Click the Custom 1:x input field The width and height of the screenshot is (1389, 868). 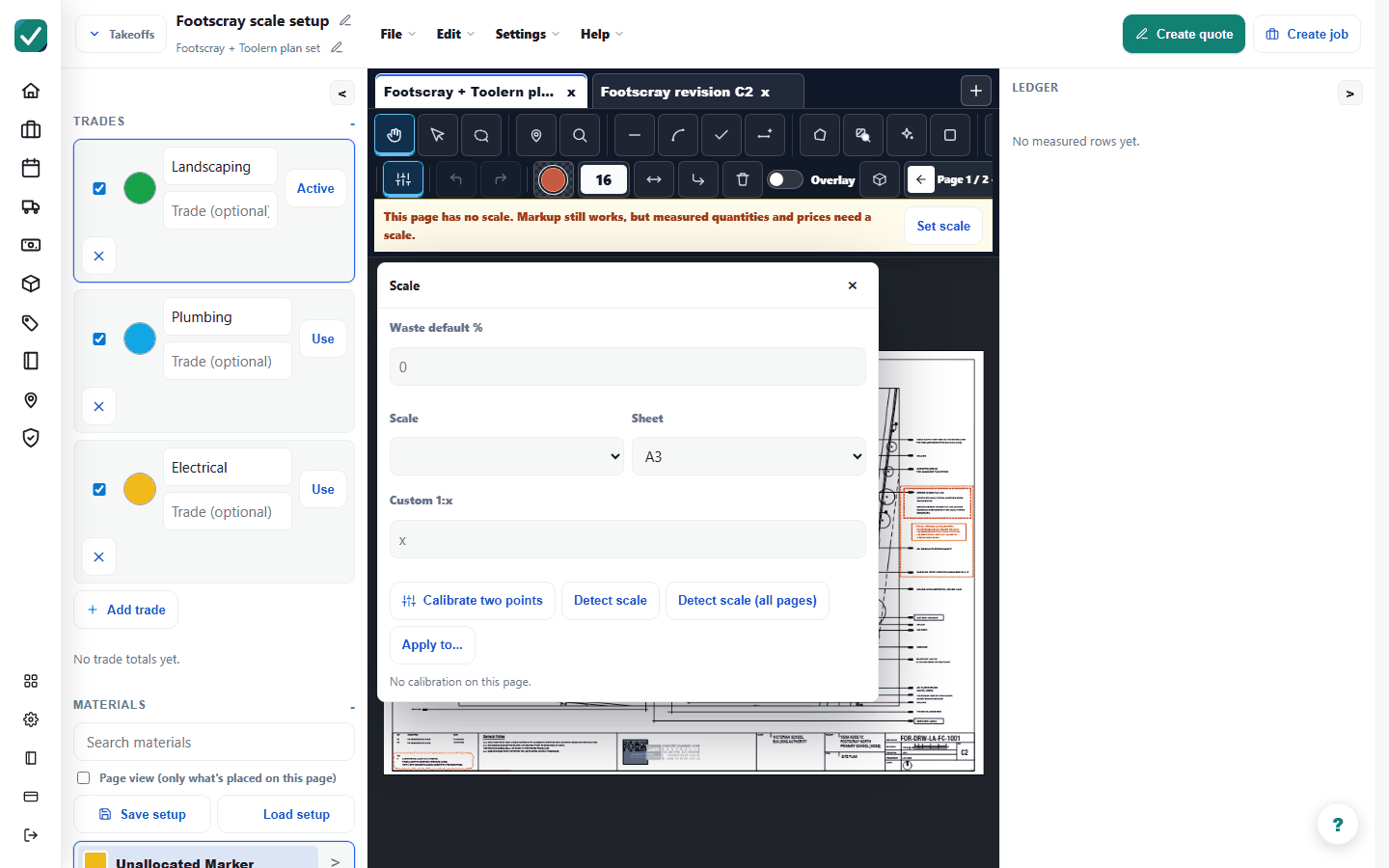(x=628, y=539)
